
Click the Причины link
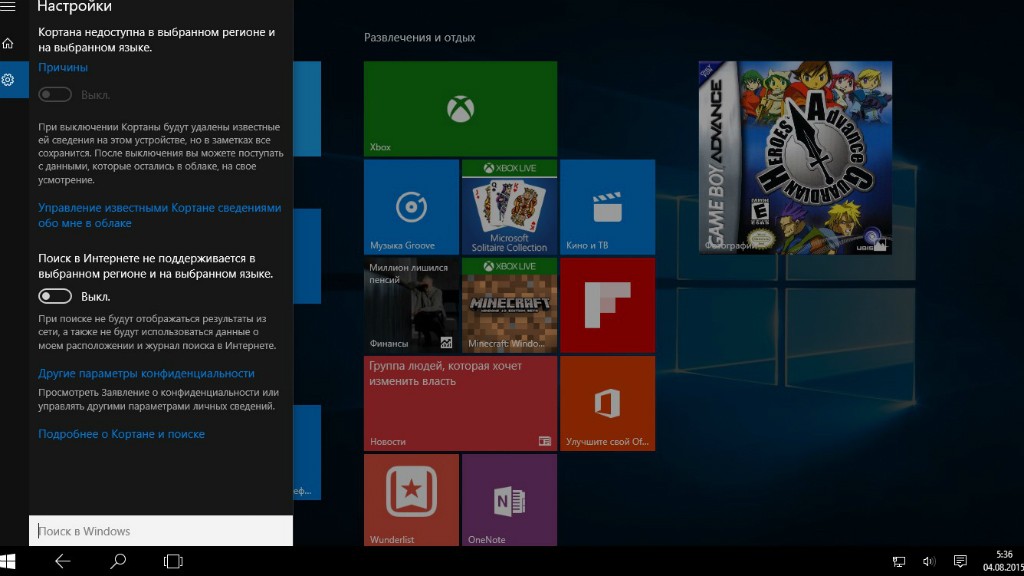(x=63, y=67)
